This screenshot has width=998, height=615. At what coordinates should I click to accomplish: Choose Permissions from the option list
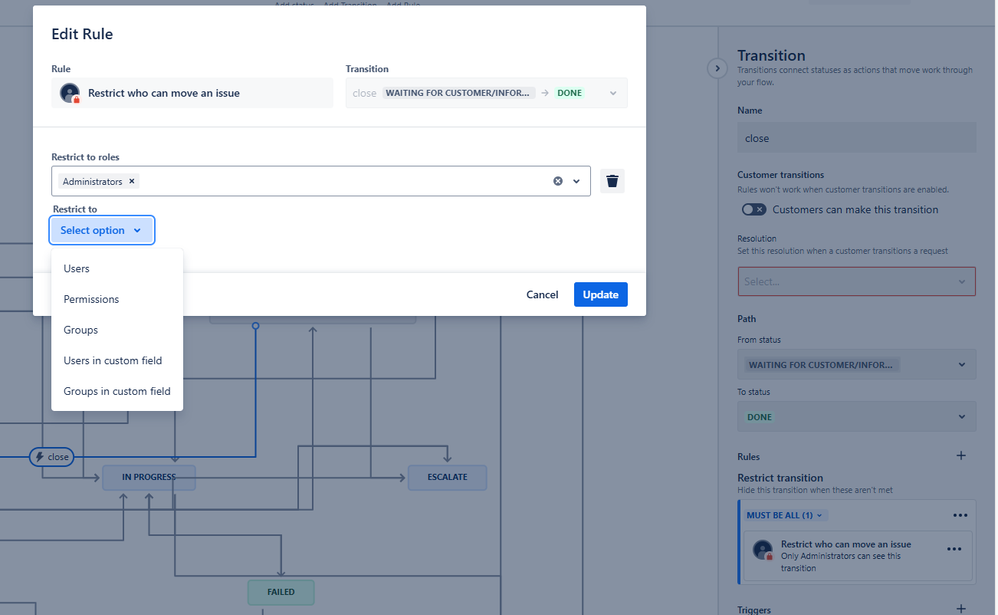click(x=117, y=299)
